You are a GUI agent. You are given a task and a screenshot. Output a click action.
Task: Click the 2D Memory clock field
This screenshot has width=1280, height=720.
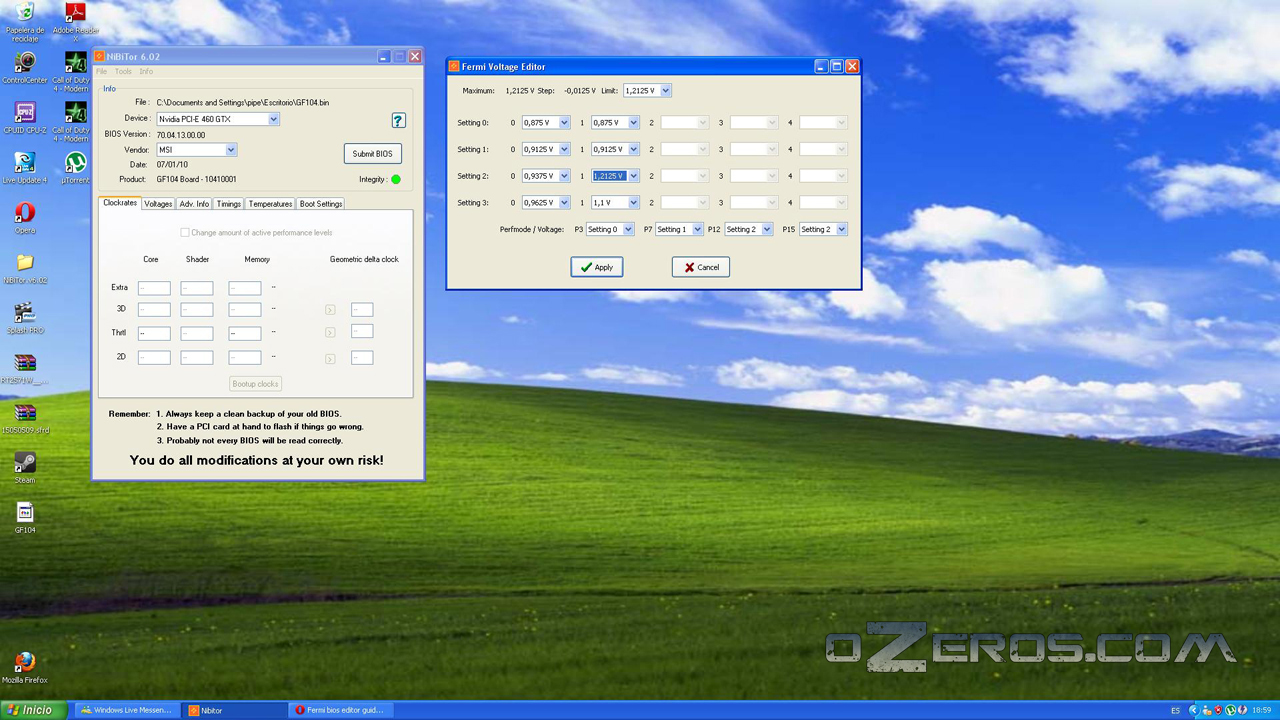245,357
